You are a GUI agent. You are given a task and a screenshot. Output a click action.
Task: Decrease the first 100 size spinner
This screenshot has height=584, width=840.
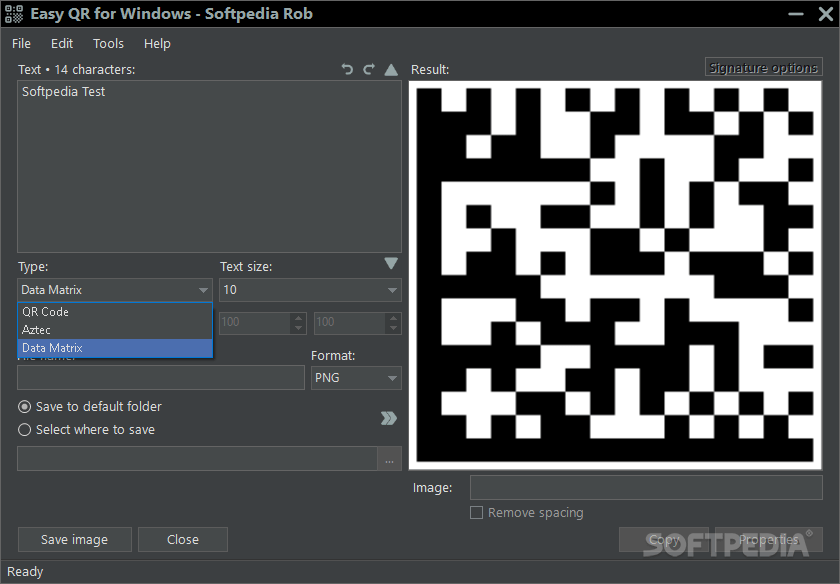tap(298, 328)
